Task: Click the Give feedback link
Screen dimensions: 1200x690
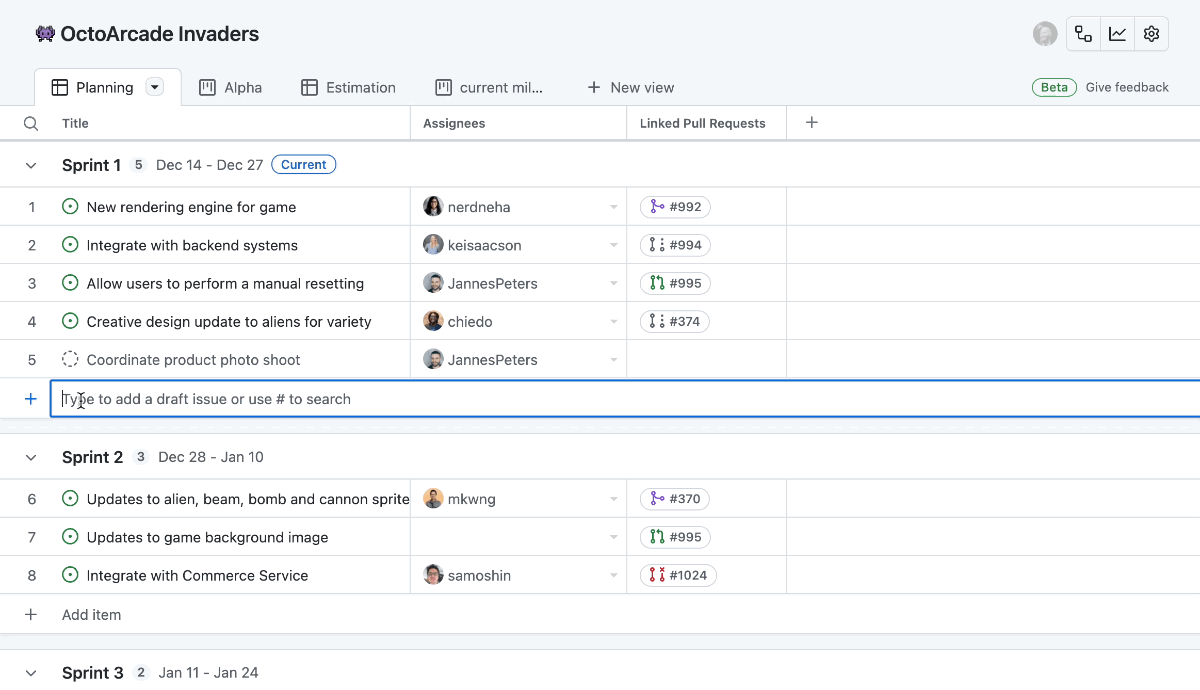Action: click(x=1127, y=87)
